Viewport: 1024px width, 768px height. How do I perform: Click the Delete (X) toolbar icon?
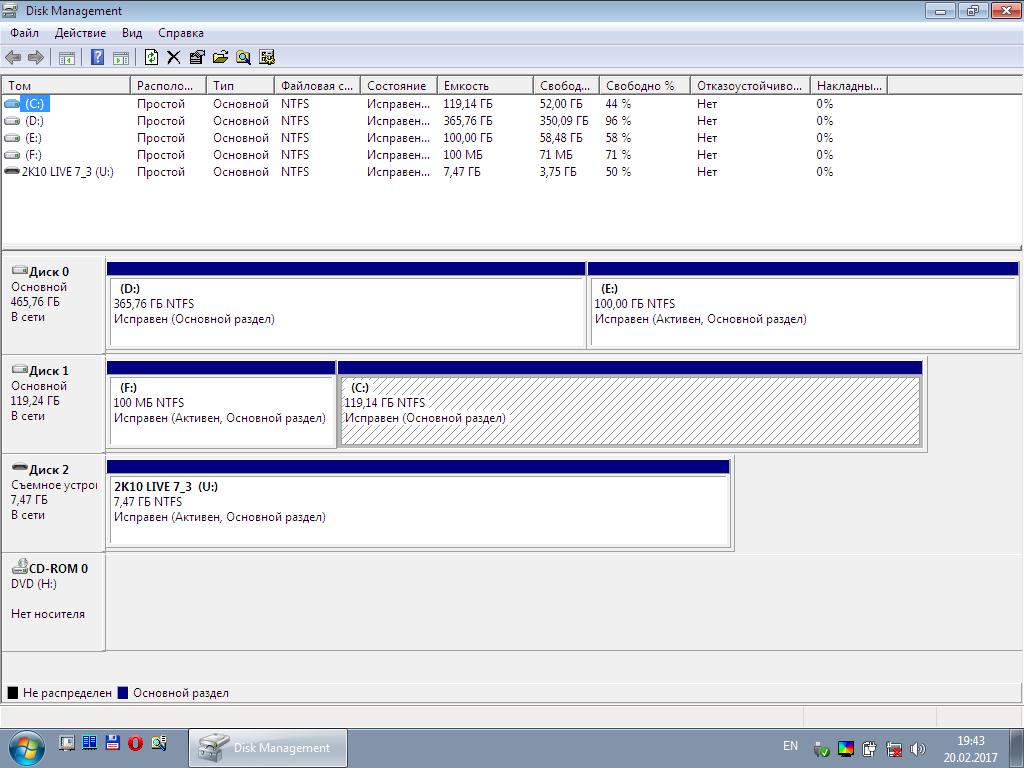[x=174, y=58]
